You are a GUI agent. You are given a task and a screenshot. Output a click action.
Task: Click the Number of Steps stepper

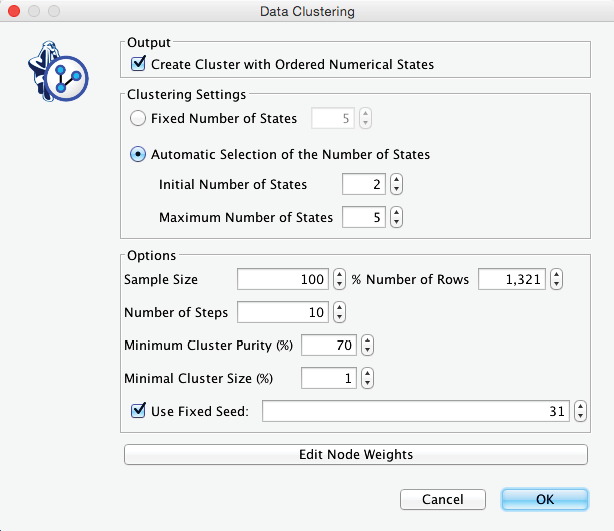point(339,313)
